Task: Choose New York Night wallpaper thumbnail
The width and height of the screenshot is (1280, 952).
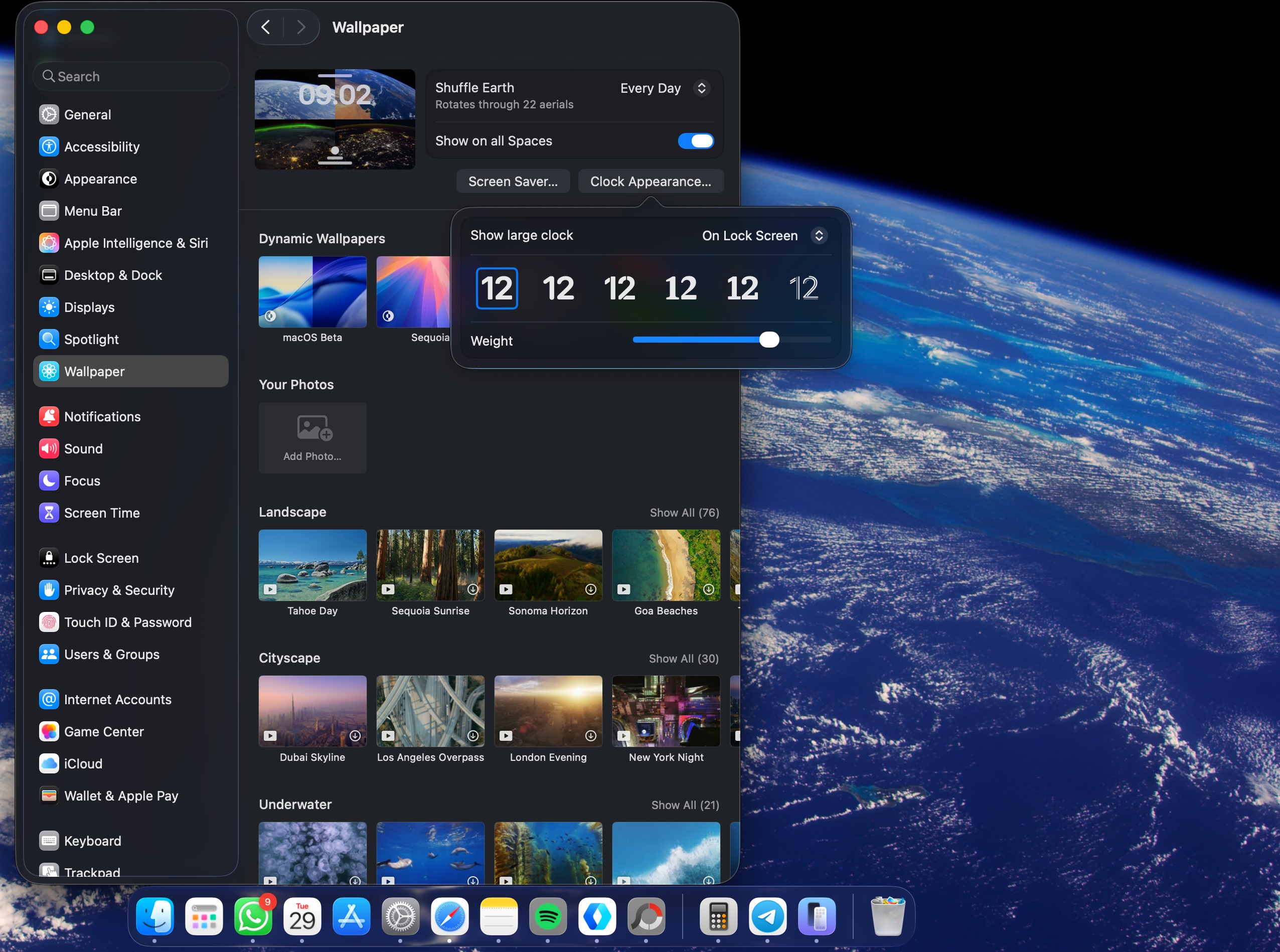Action: click(666, 711)
